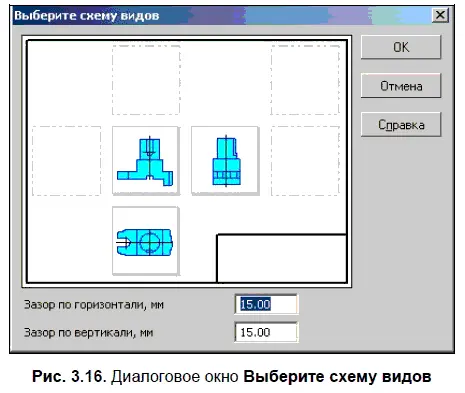Enable the empty view slot left of the front view
Screen dimensions: 465x393
point(66,161)
